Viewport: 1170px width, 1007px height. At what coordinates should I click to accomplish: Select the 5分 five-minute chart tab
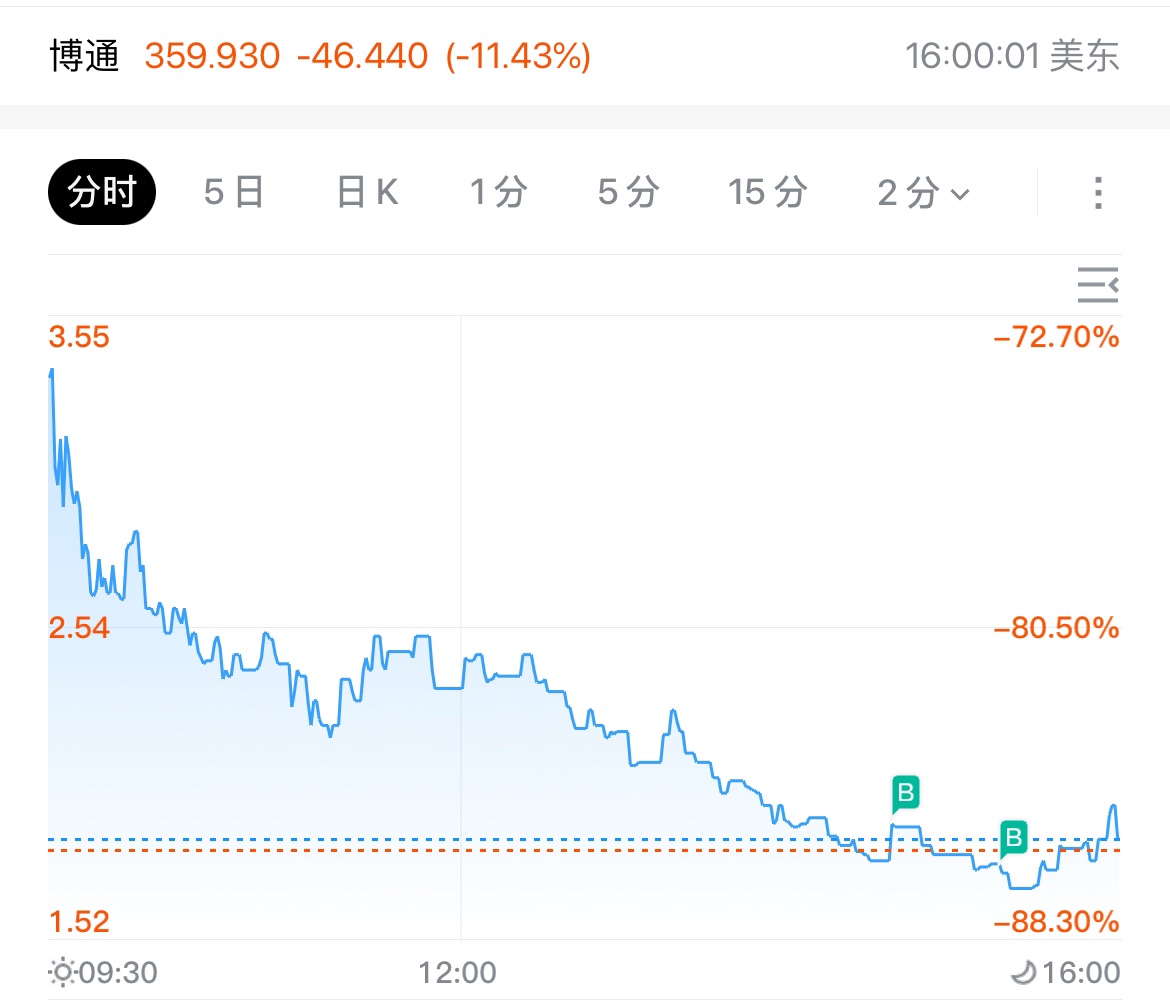[628, 192]
